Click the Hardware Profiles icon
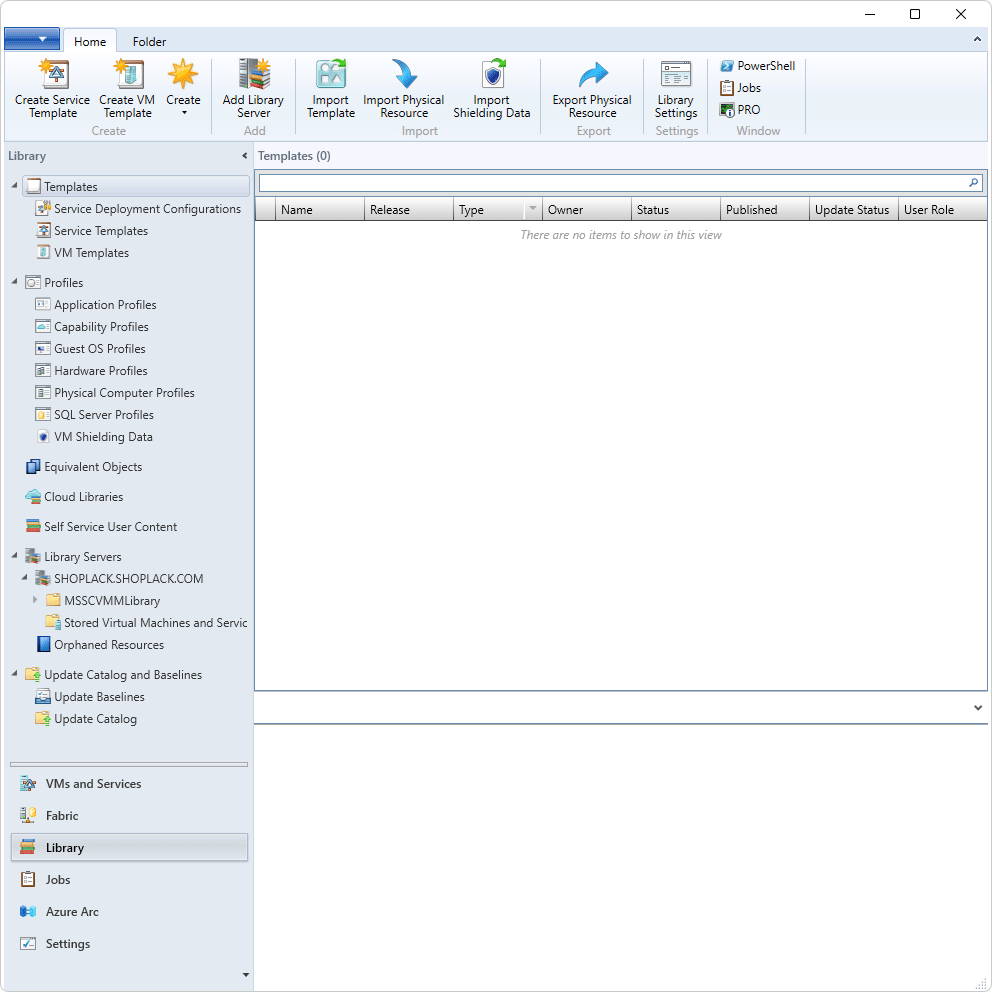 [x=42, y=371]
